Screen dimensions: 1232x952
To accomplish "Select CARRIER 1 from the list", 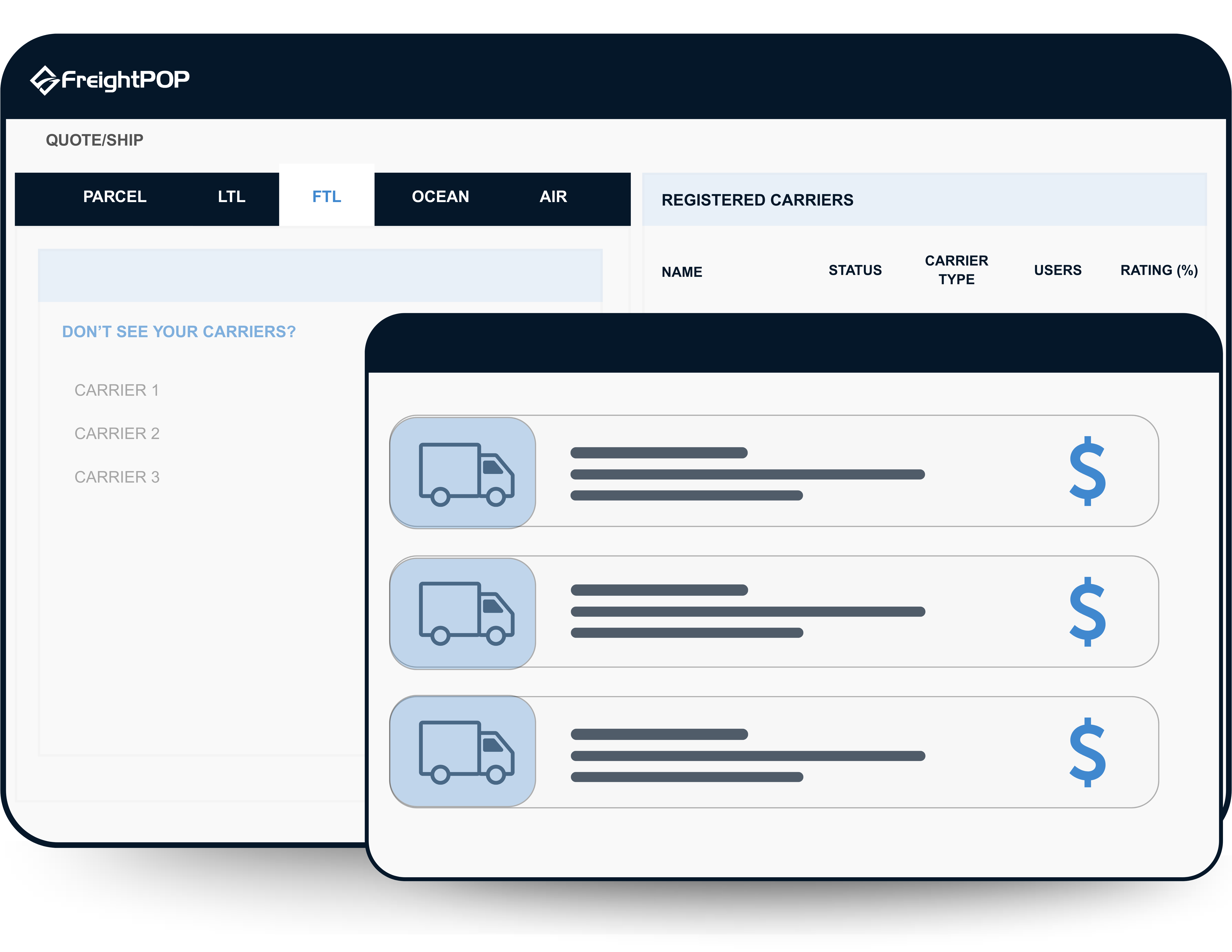I will [117, 390].
